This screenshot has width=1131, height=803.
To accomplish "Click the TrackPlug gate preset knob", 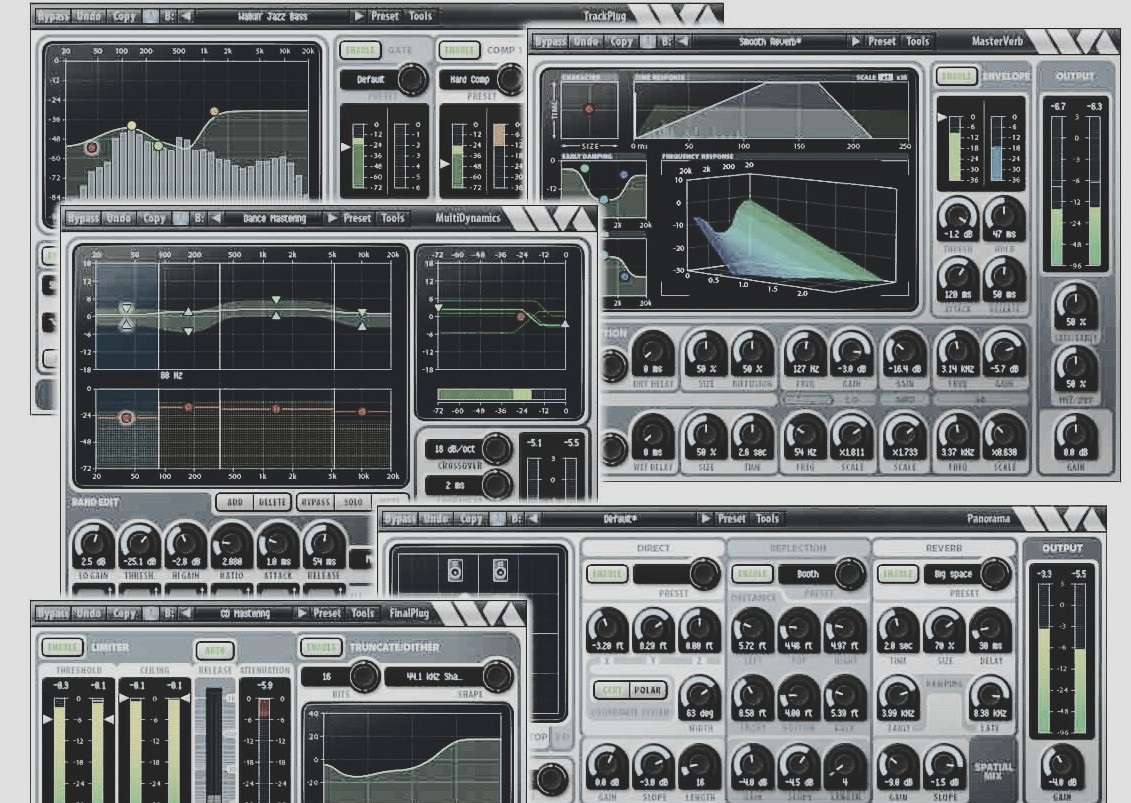I will click(412, 79).
